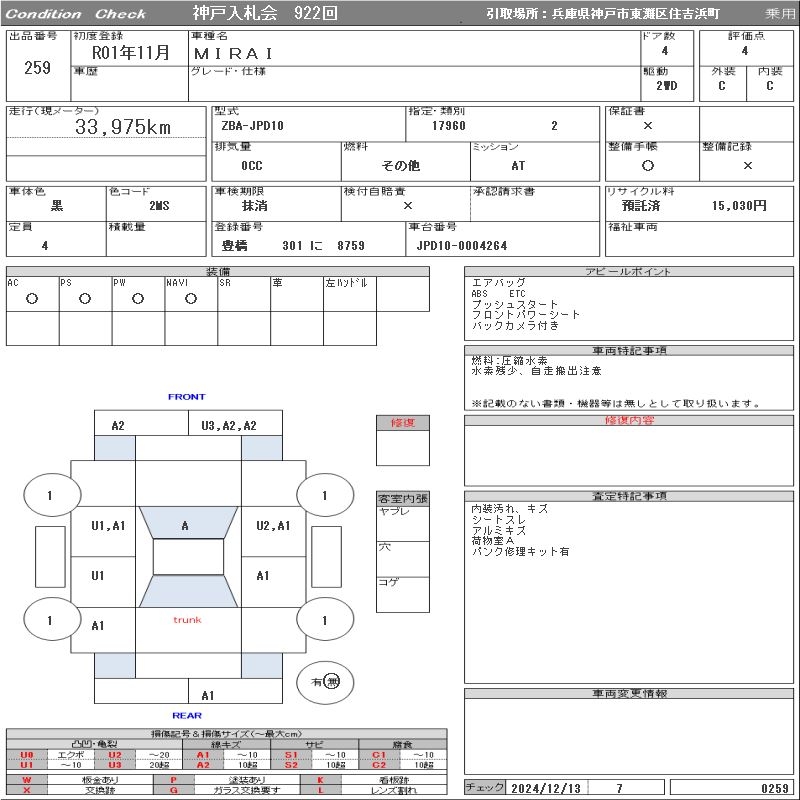The image size is (800, 800).
Task: Select the Condition Check header label
Action: pyautogui.click(x=76, y=14)
